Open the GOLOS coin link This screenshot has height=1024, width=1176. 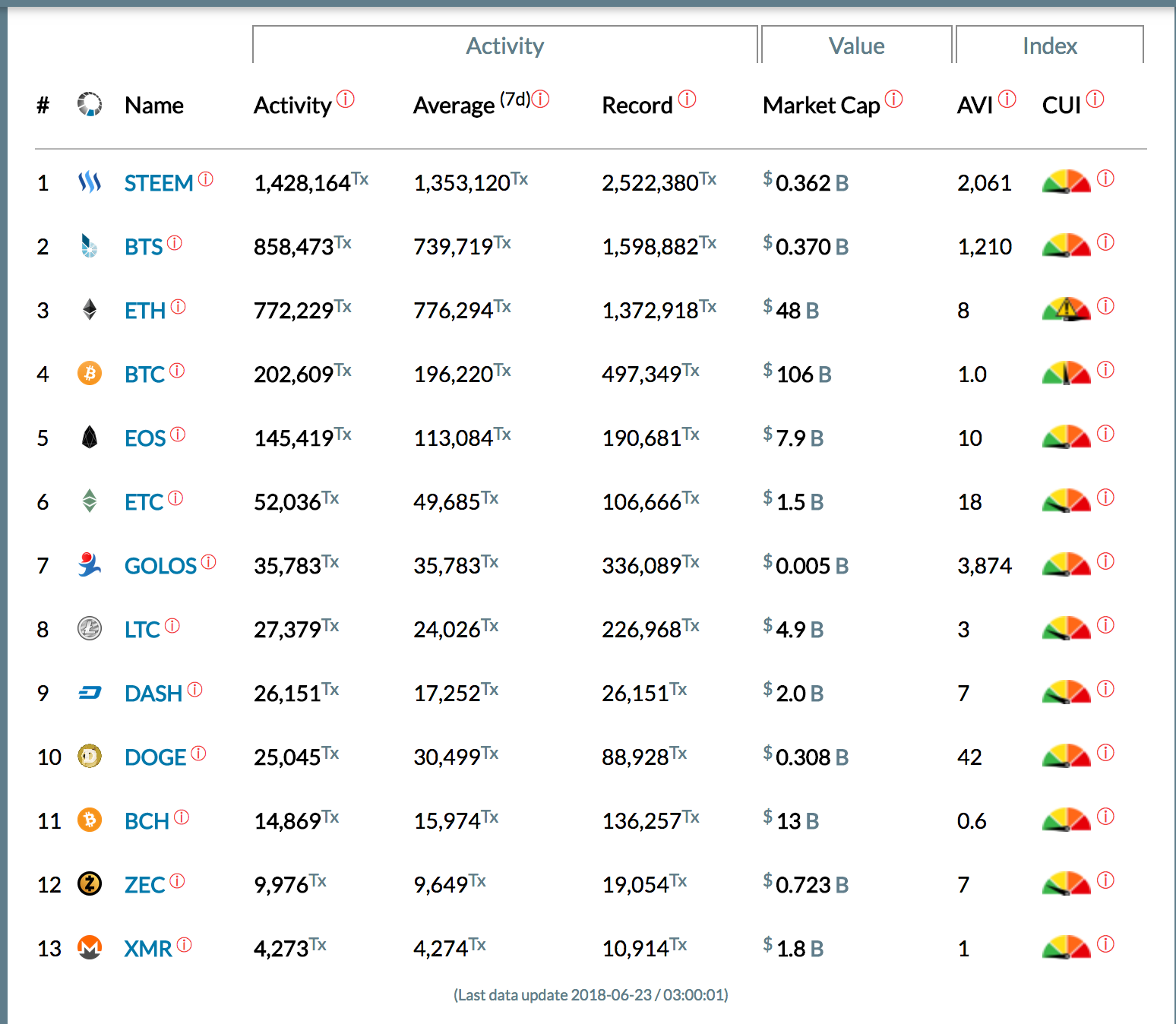pyautogui.click(x=160, y=566)
